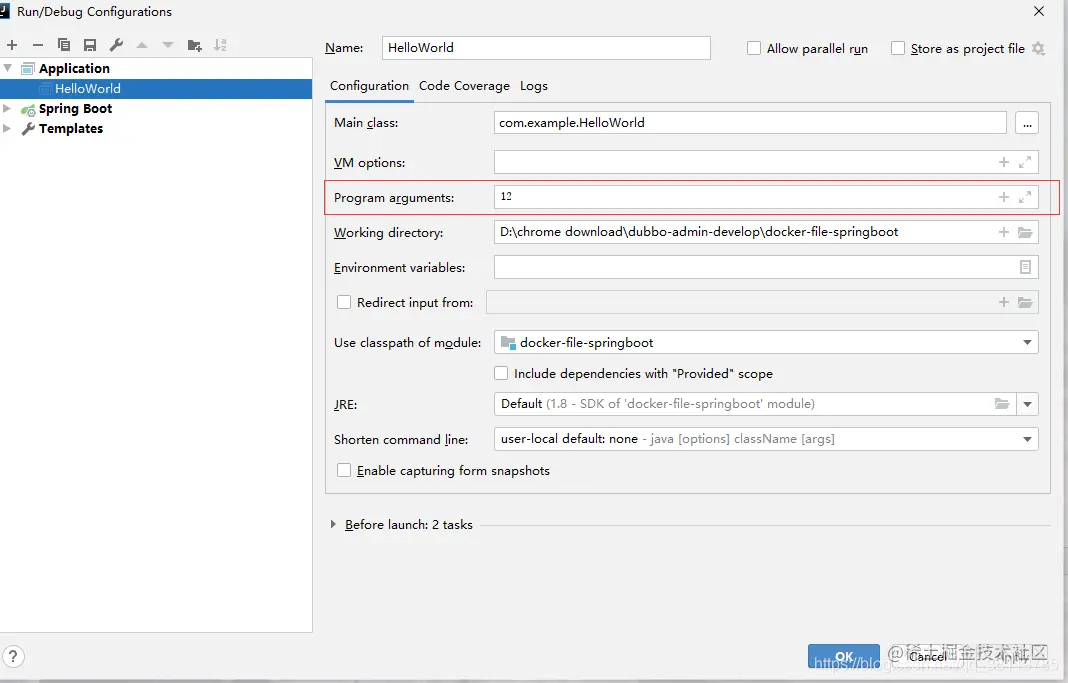The height and width of the screenshot is (683, 1068).
Task: Focus the Name input field
Action: point(546,48)
